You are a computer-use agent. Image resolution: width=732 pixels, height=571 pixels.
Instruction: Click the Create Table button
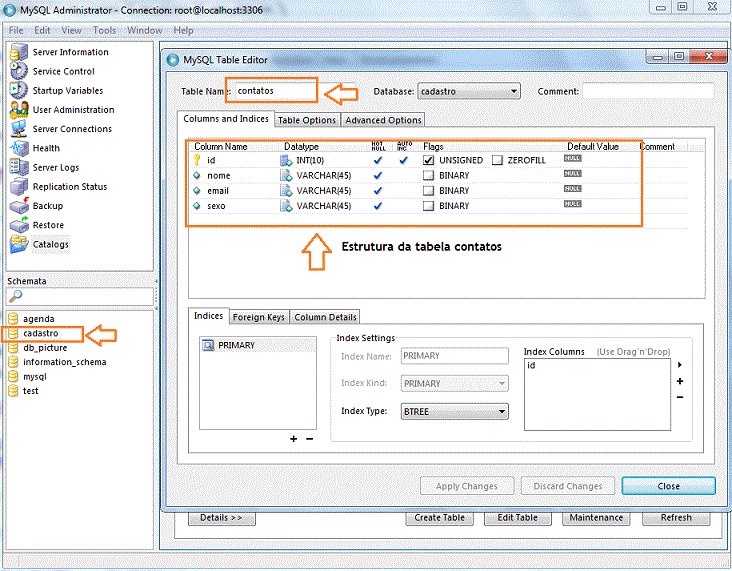click(x=439, y=518)
